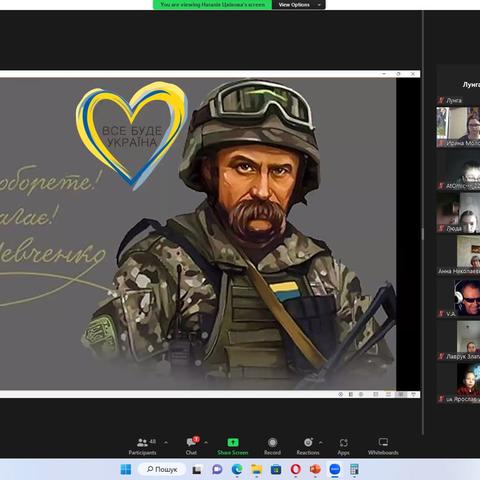Open the Reactions menu
The height and width of the screenshot is (480, 480).
308,446
